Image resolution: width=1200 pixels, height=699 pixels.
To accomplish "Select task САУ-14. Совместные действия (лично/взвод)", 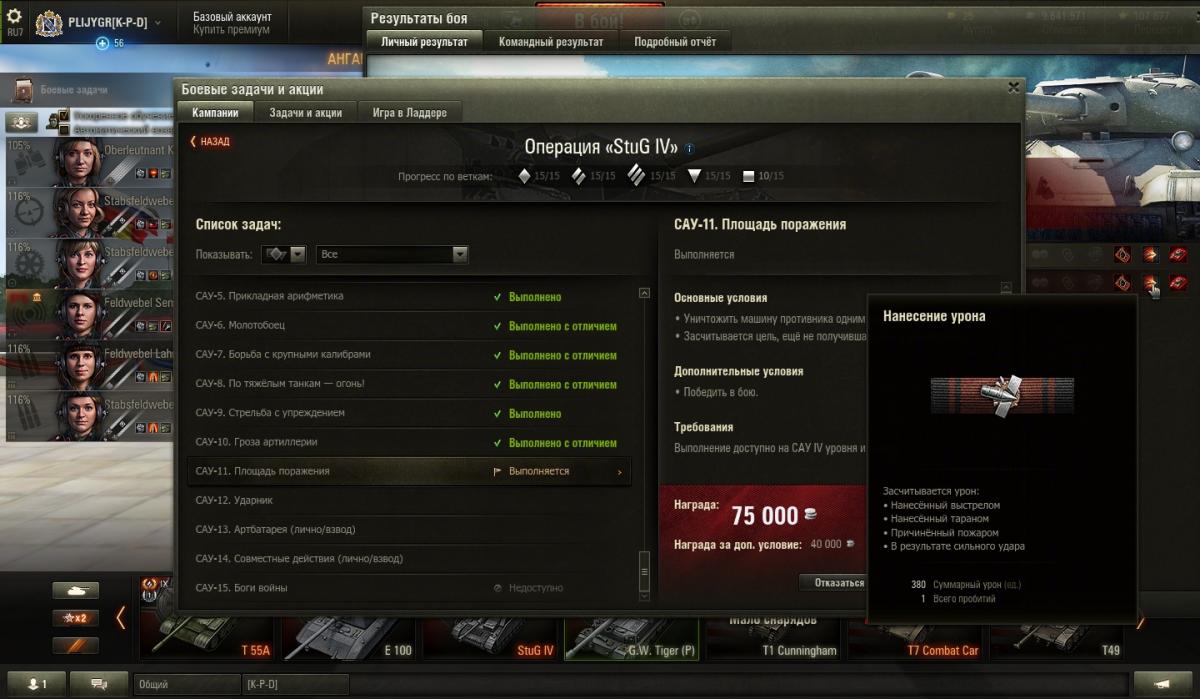I will tap(410, 558).
